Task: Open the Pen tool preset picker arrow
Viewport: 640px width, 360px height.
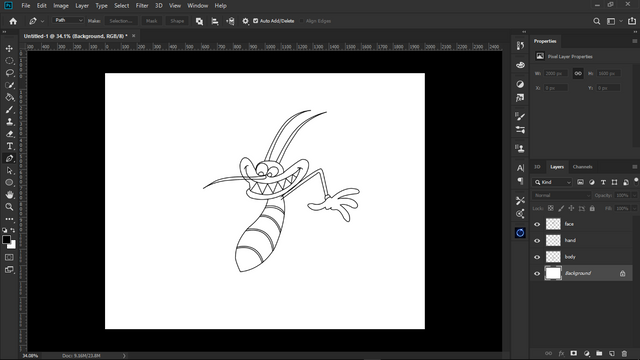Action: tap(42, 21)
